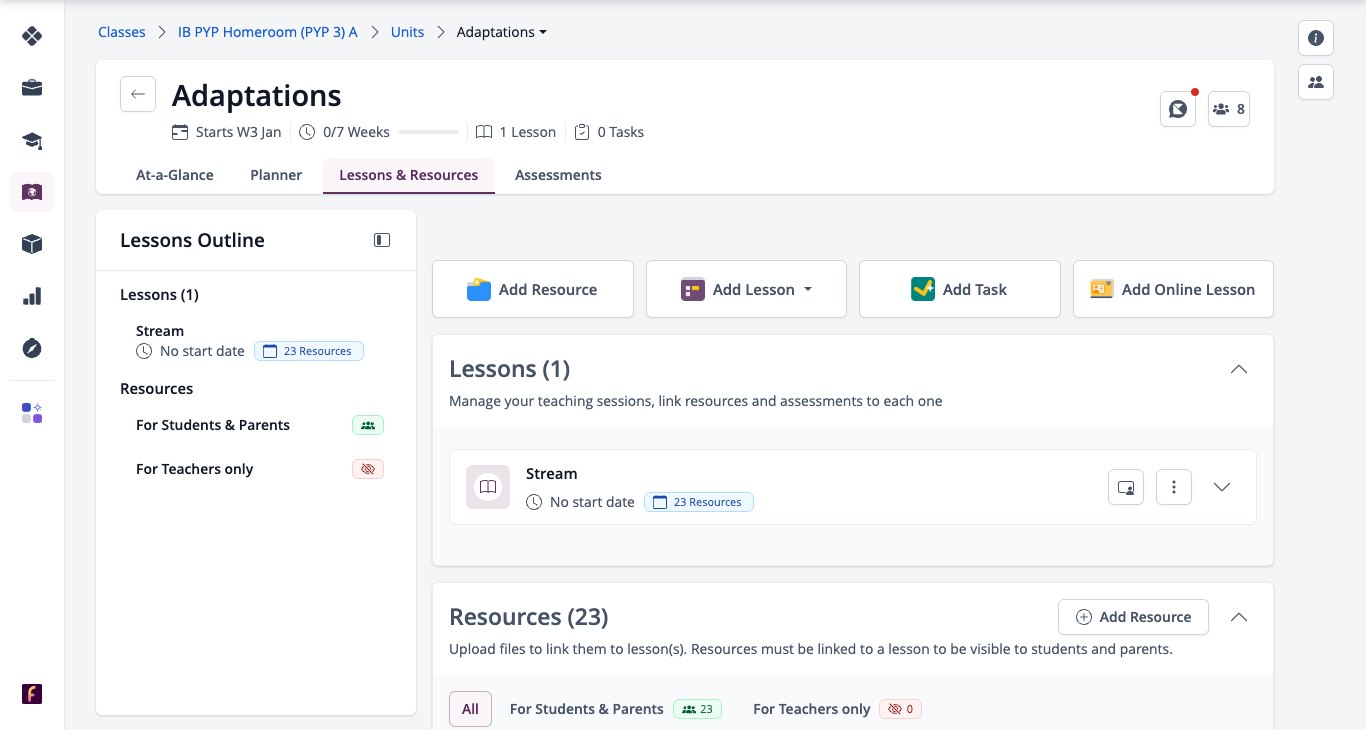Click Lessons (1) heading in the outline
Image resolution: width=1366 pixels, height=730 pixels.
coord(159,295)
